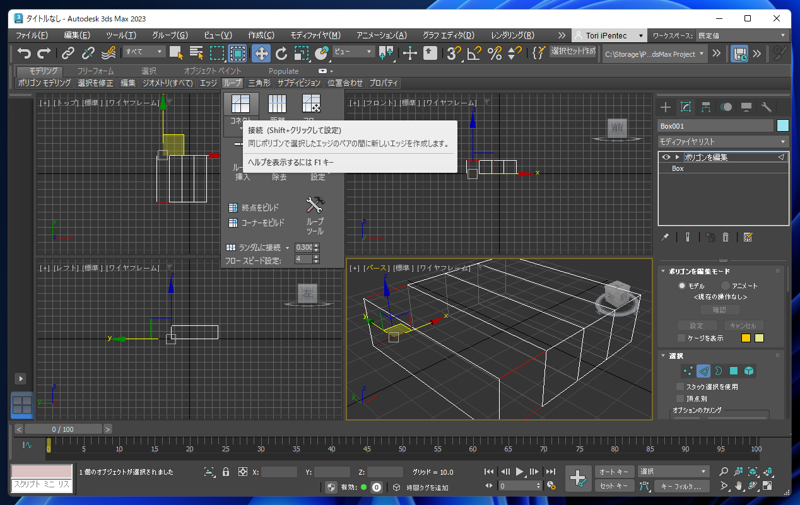Open the モディファイヤ(M) menu
The image size is (800, 505).
[315, 35]
